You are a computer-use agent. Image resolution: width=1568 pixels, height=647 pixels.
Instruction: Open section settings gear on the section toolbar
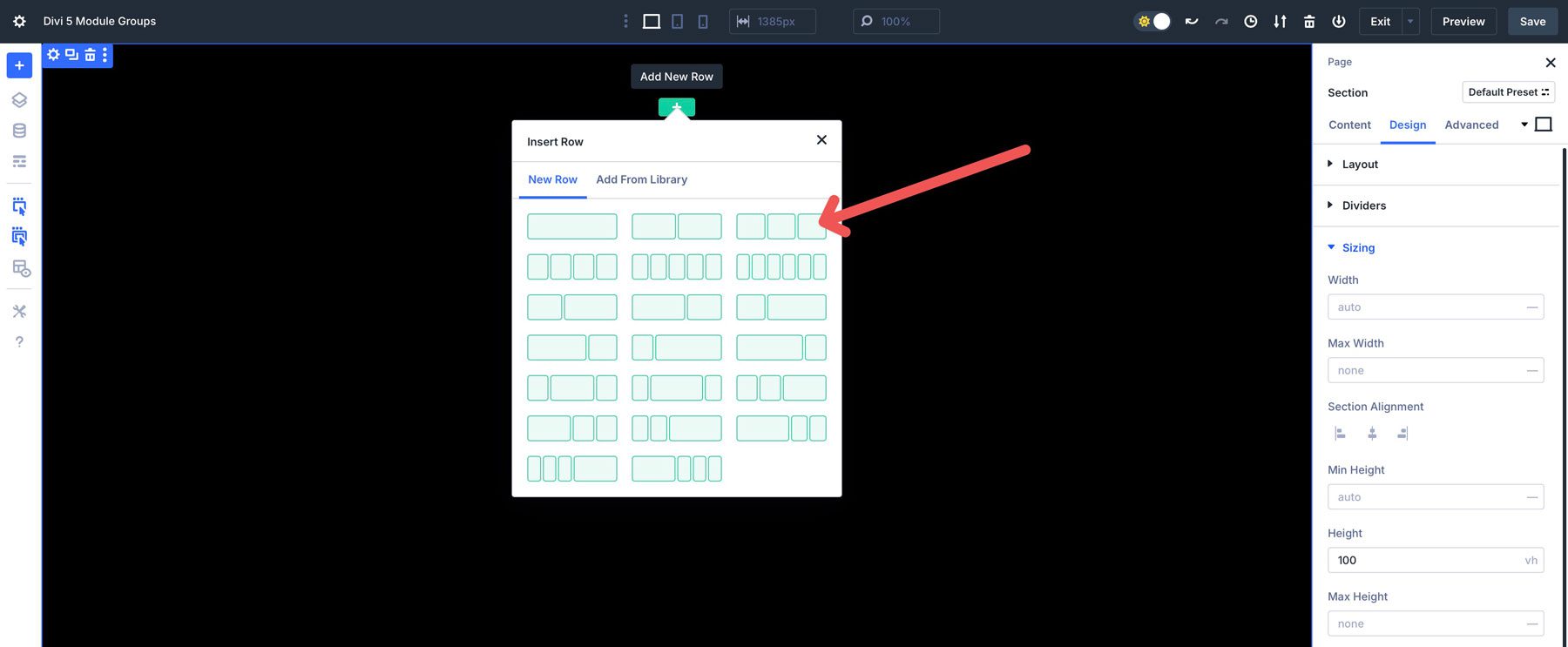(x=53, y=55)
